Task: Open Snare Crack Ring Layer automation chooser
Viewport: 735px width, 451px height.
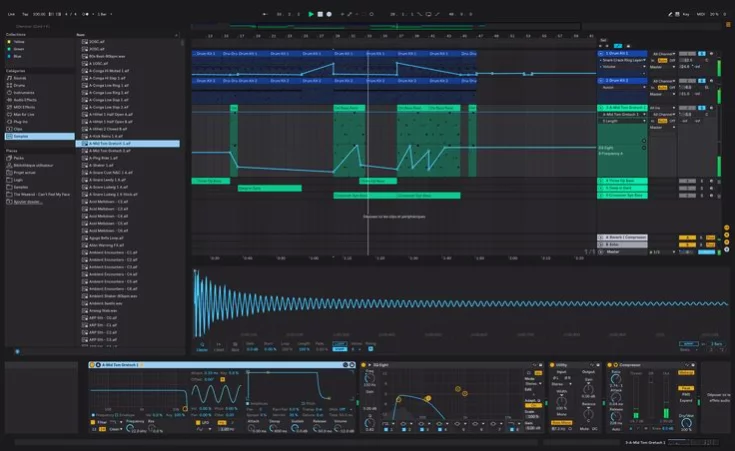Action: (623, 60)
